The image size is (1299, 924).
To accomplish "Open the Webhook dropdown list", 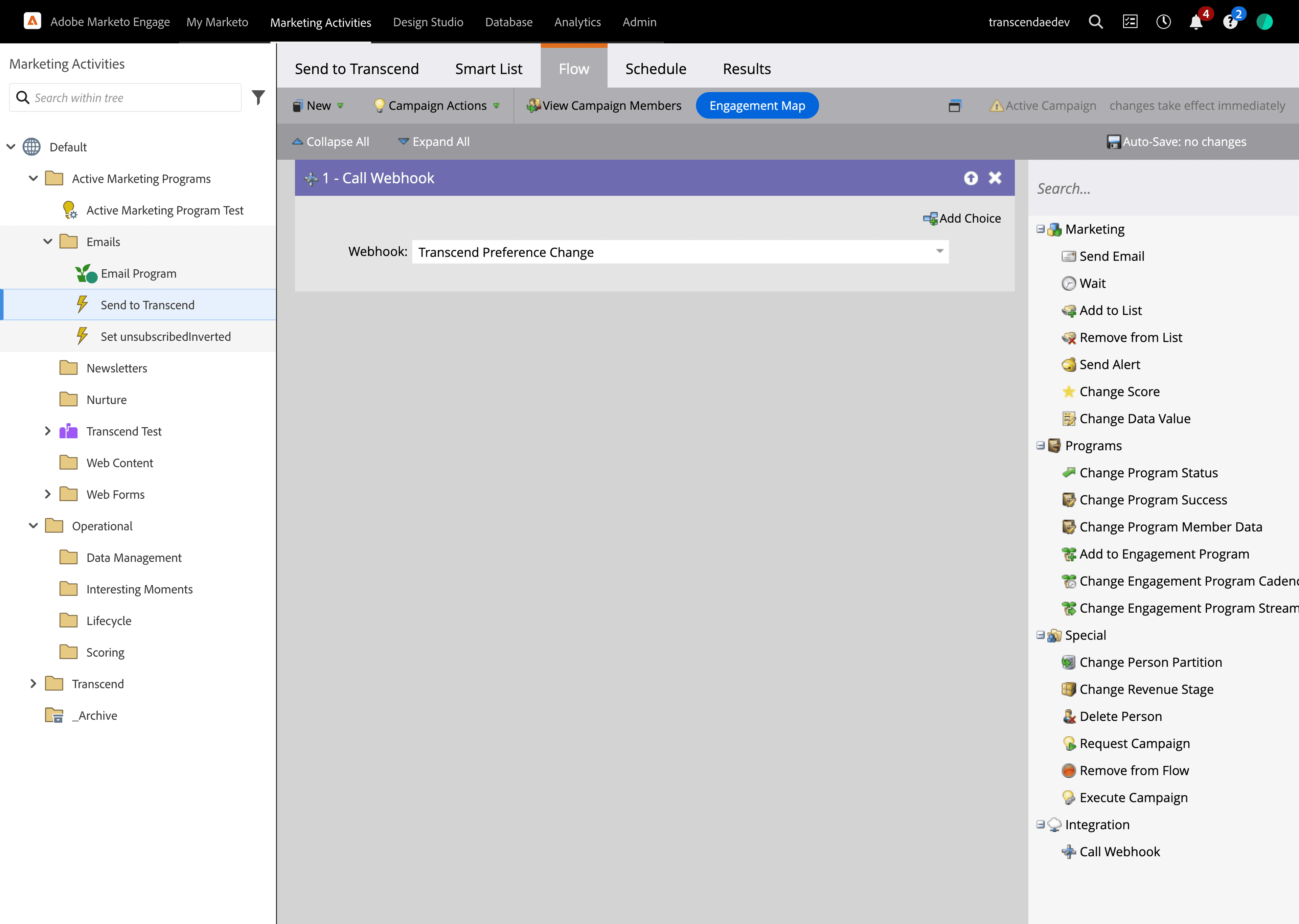I will click(x=939, y=251).
